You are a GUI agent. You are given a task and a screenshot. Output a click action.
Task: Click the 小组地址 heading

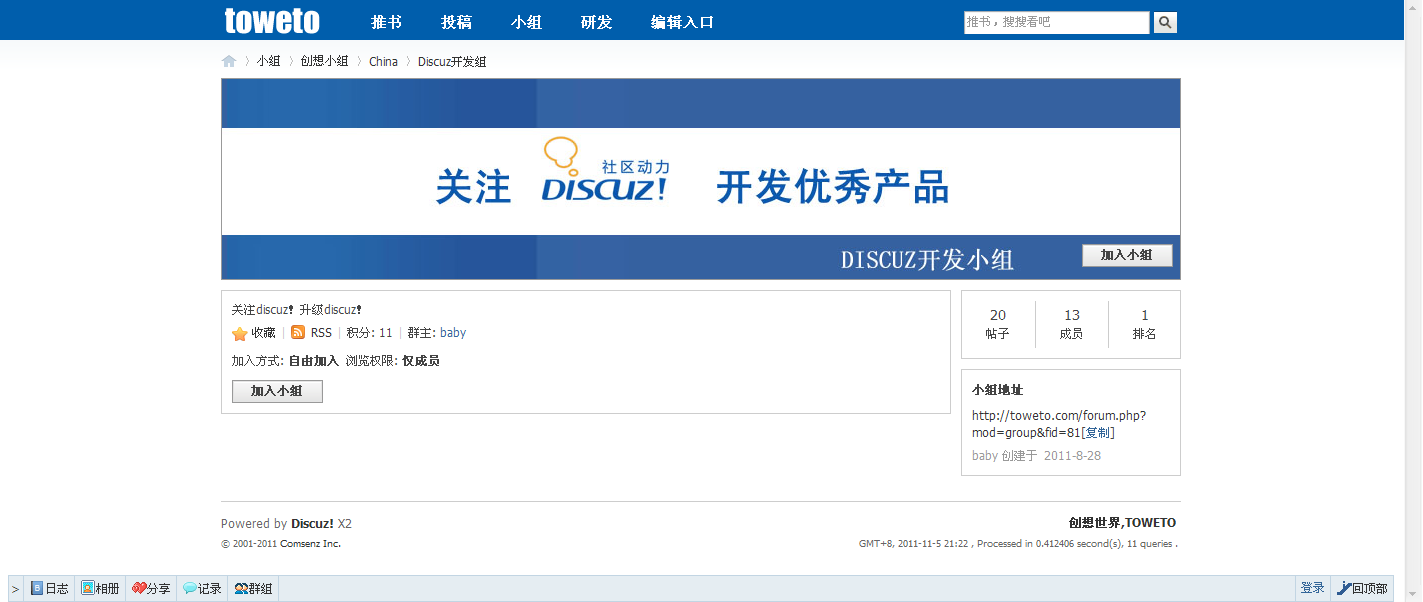pos(997,390)
